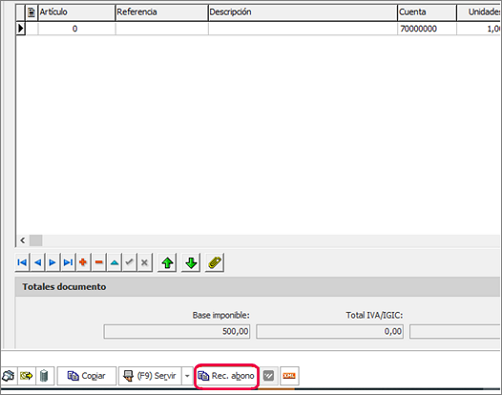Add a new line with the plus icon
Image resolution: width=502 pixels, height=395 pixels.
pyautogui.click(x=83, y=263)
